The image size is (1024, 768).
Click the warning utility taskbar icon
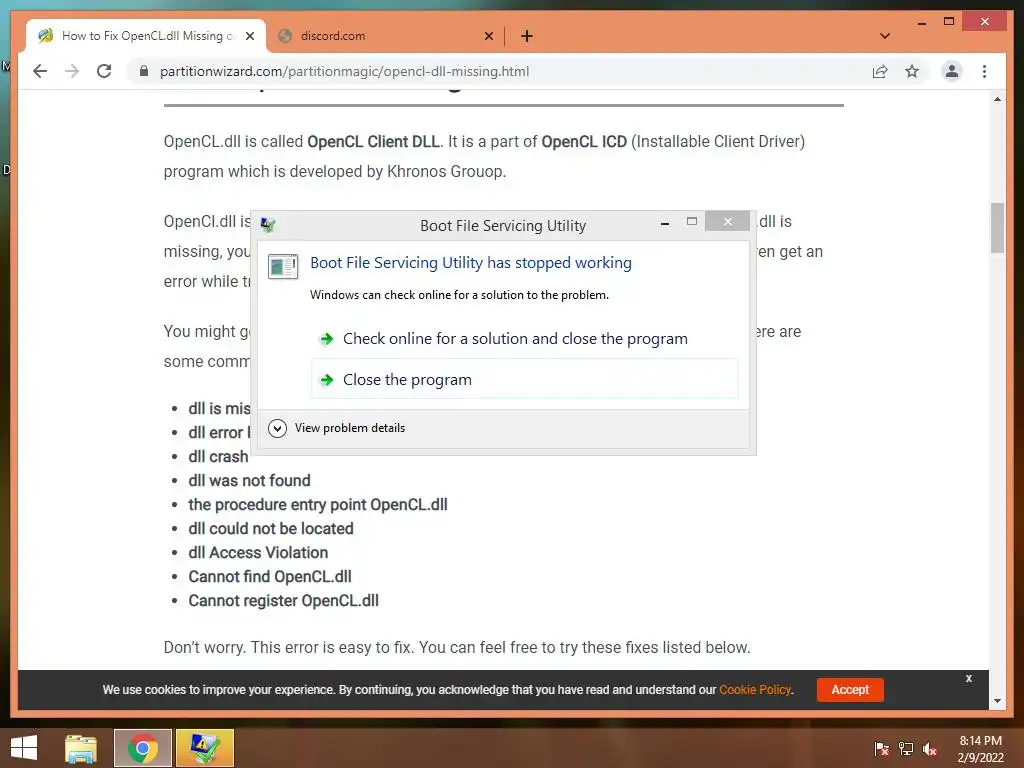(204, 748)
